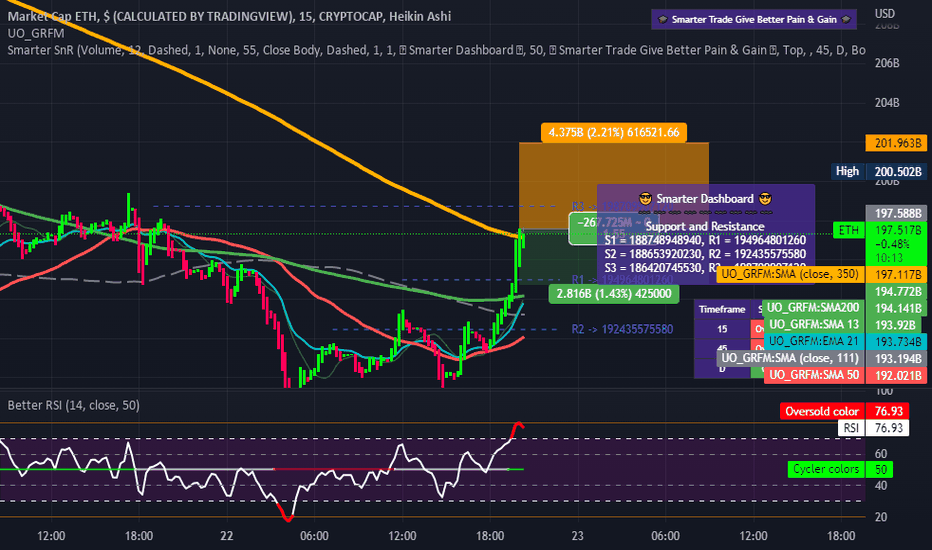Image resolution: width=932 pixels, height=550 pixels.
Task: Select the 206B price axis label
Action: click(x=887, y=63)
